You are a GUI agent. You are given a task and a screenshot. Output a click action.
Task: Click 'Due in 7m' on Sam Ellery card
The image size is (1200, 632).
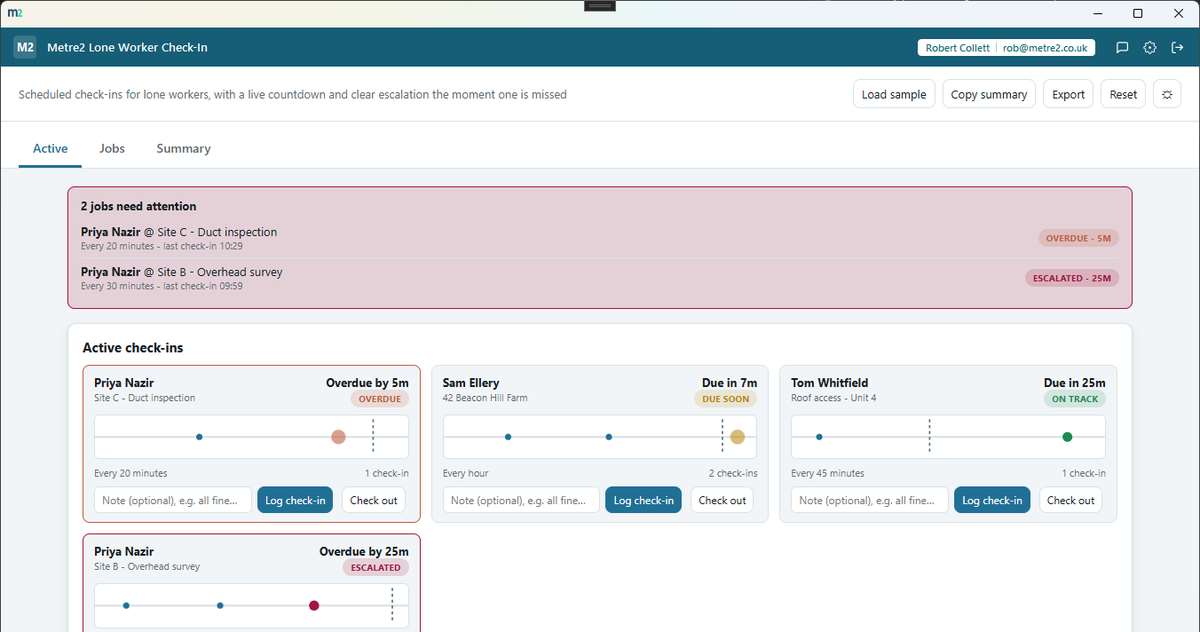(729, 383)
